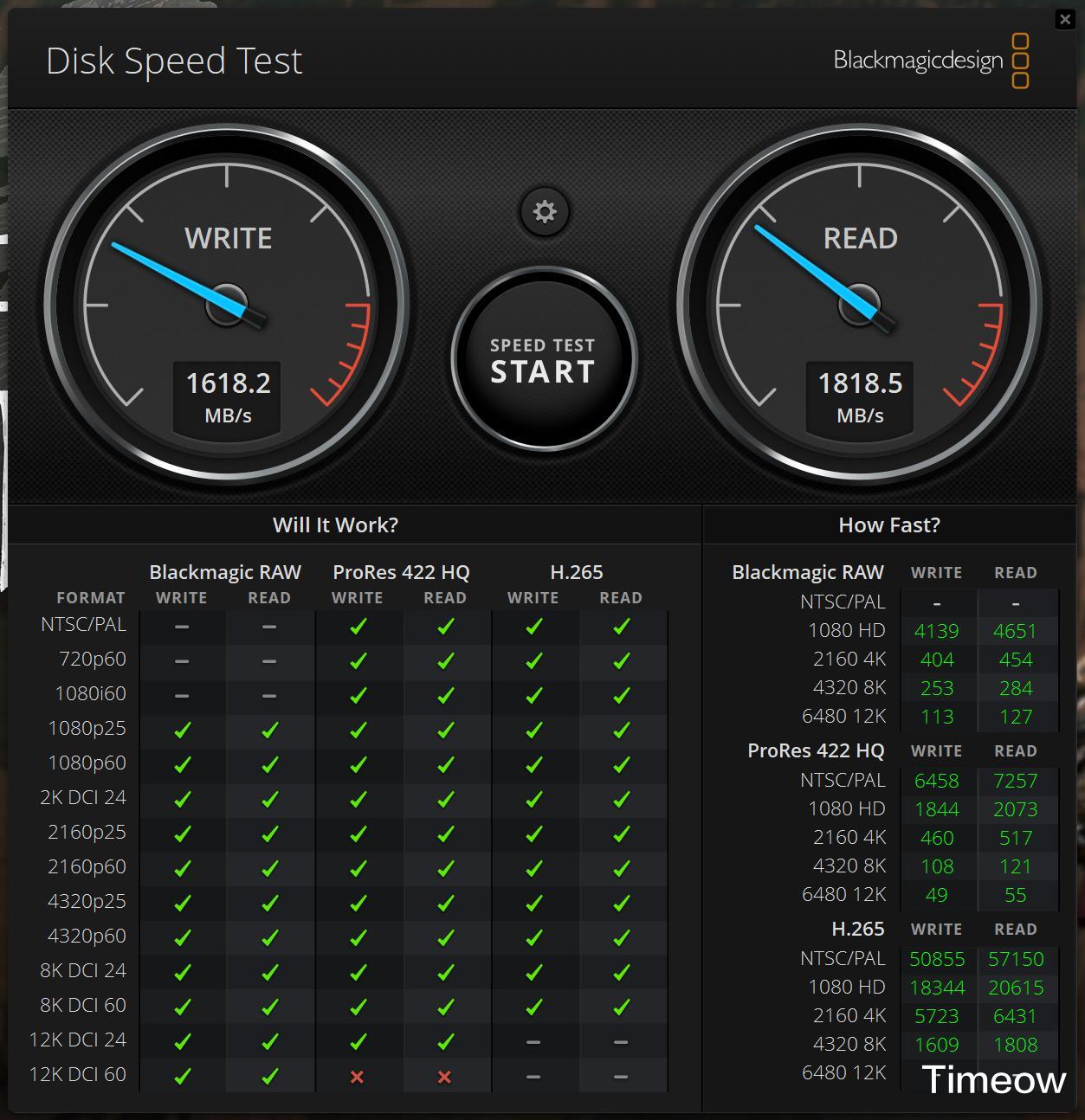Start the speed test
This screenshot has width=1085, height=1120.
(x=544, y=359)
